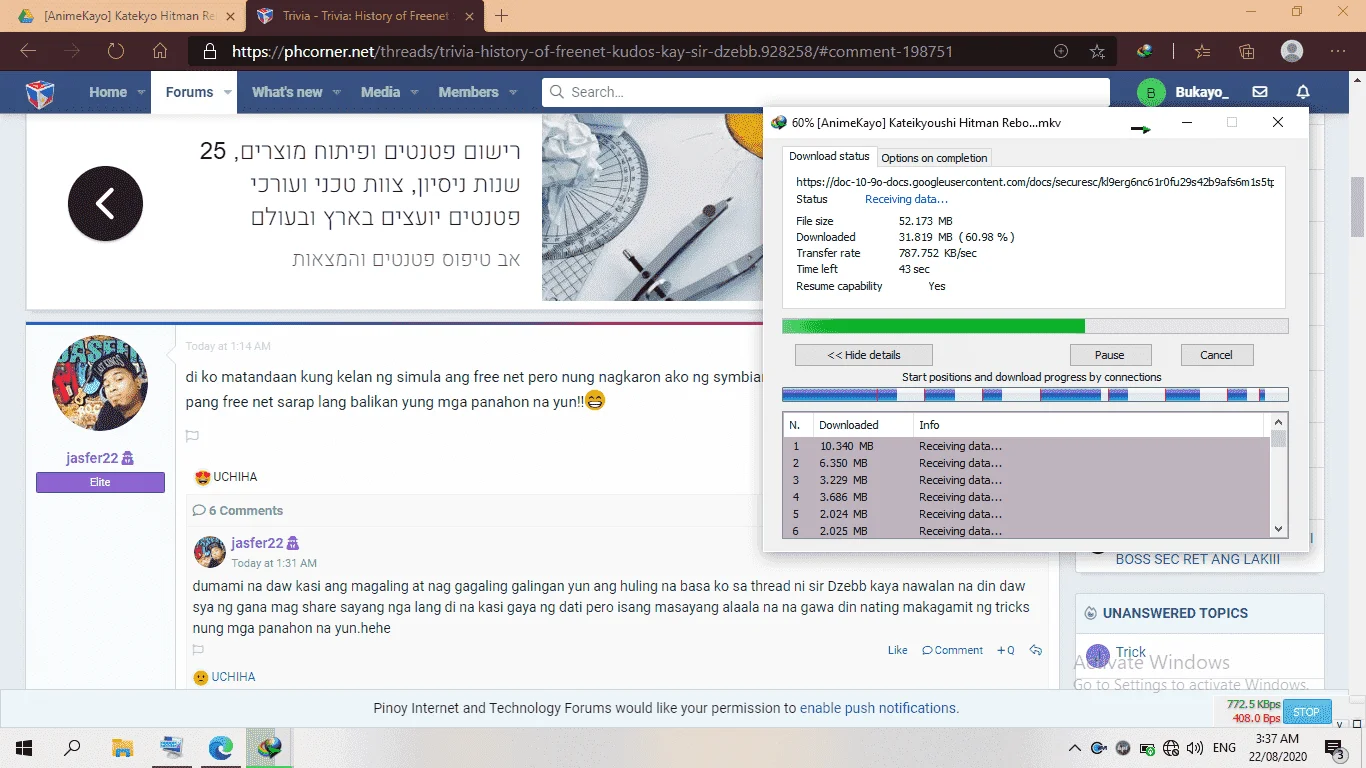The width and height of the screenshot is (1366, 768).
Task: Click up arrow of connections list scrollbar
Action: 1278,424
